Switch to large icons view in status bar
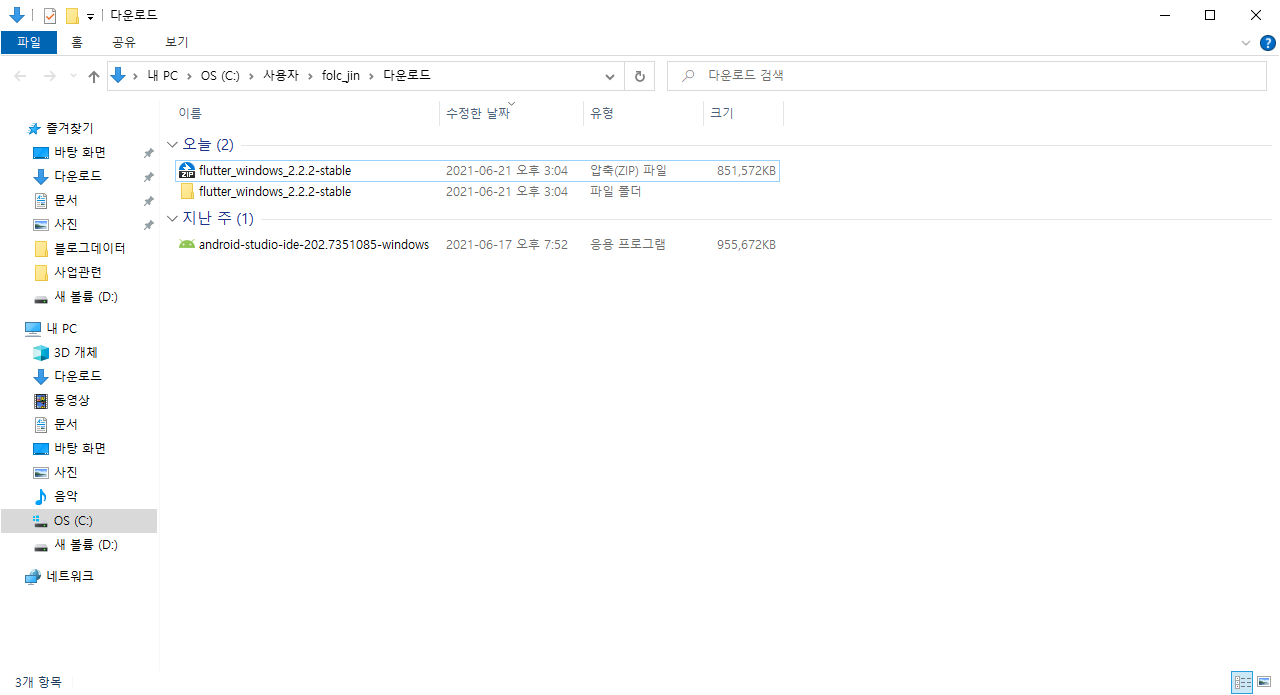Screen dimensions: 1280x695 pos(1264,682)
